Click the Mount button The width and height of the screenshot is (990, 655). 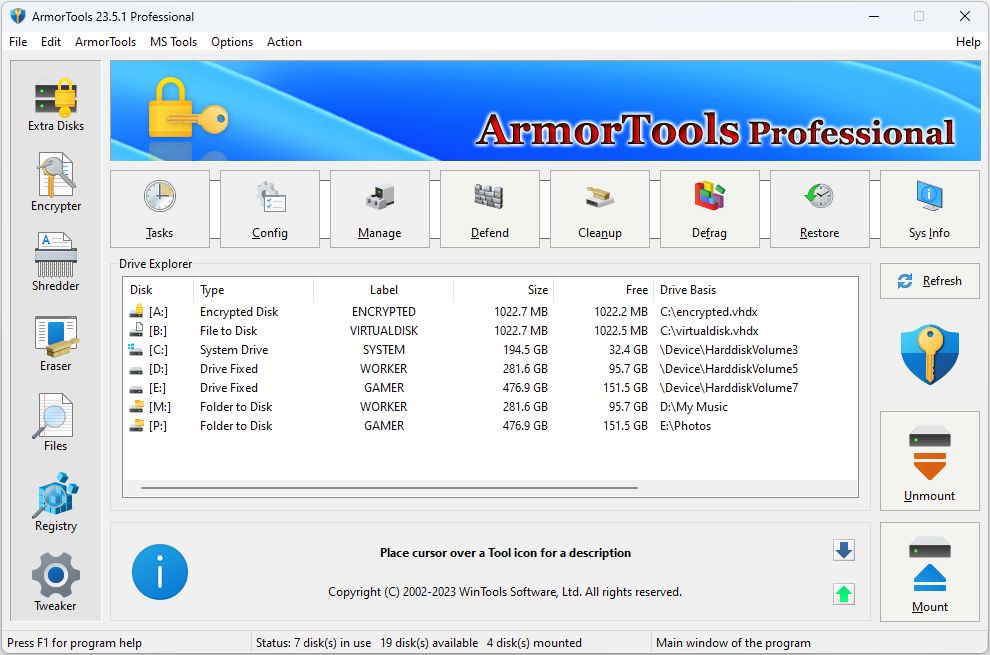click(x=929, y=572)
